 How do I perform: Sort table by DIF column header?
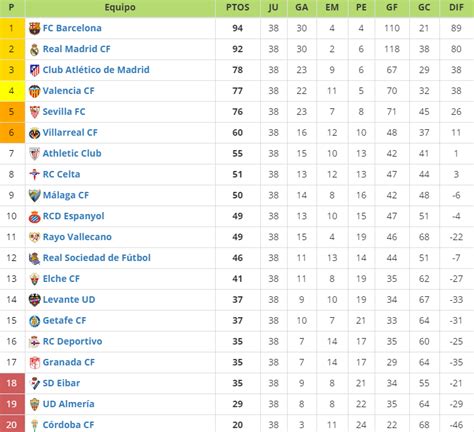[456, 8]
